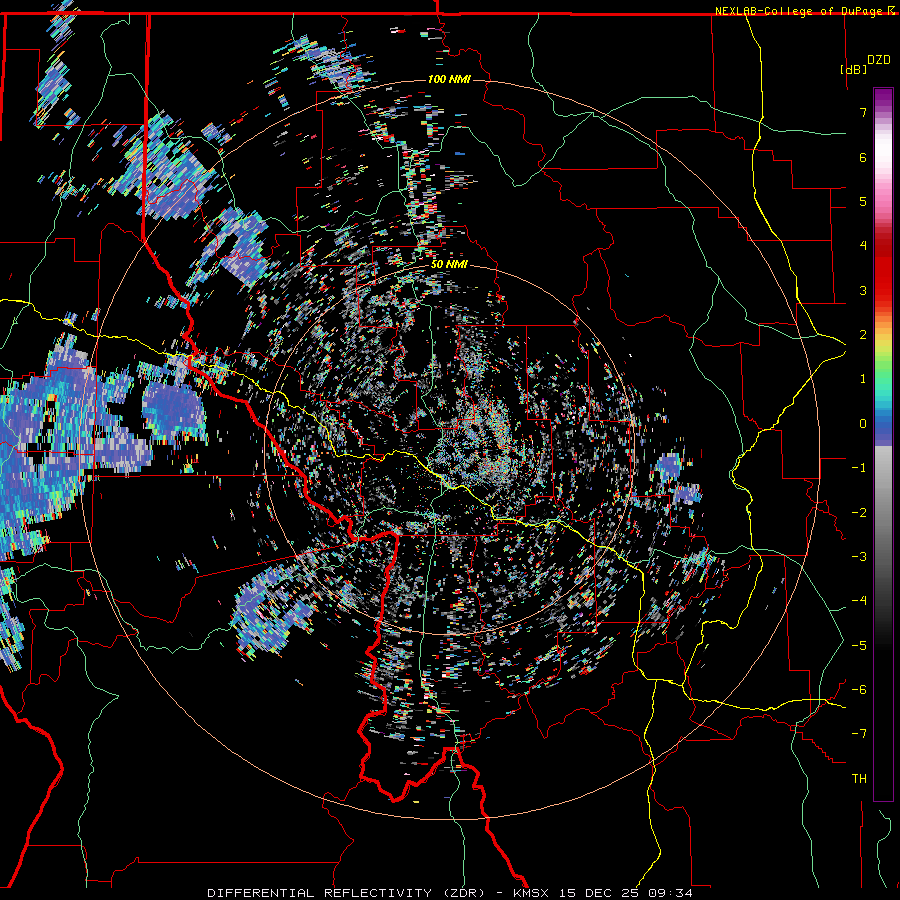The height and width of the screenshot is (900, 900).
Task: Click the legend value -3
Action: click(859, 557)
